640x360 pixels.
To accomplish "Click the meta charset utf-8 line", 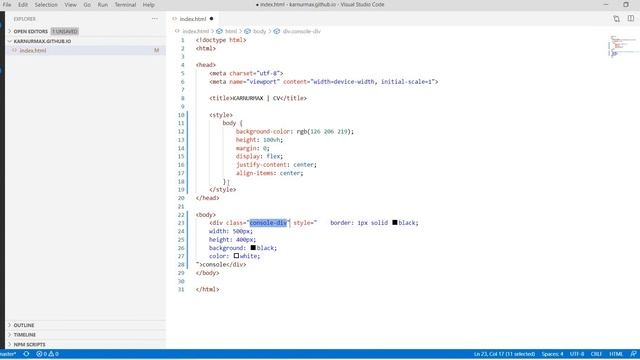I will pos(246,73).
